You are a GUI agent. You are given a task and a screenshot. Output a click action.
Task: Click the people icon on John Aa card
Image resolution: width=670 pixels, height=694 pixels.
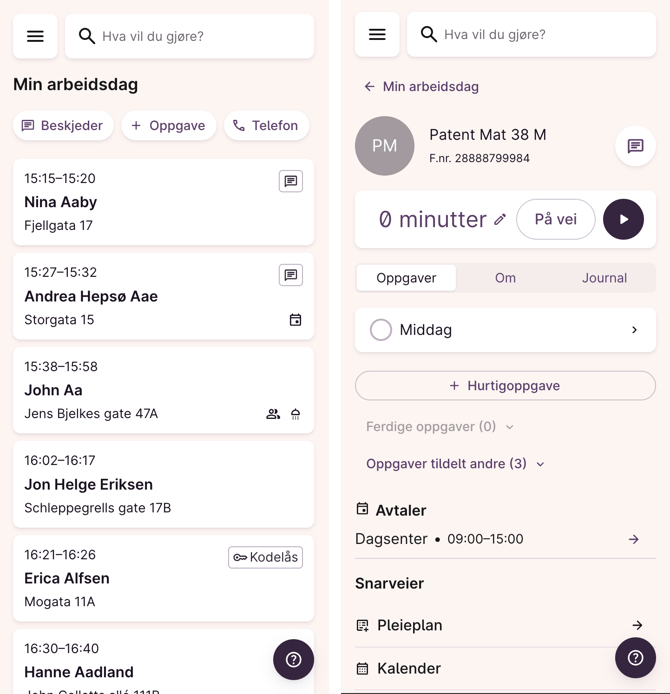273,414
